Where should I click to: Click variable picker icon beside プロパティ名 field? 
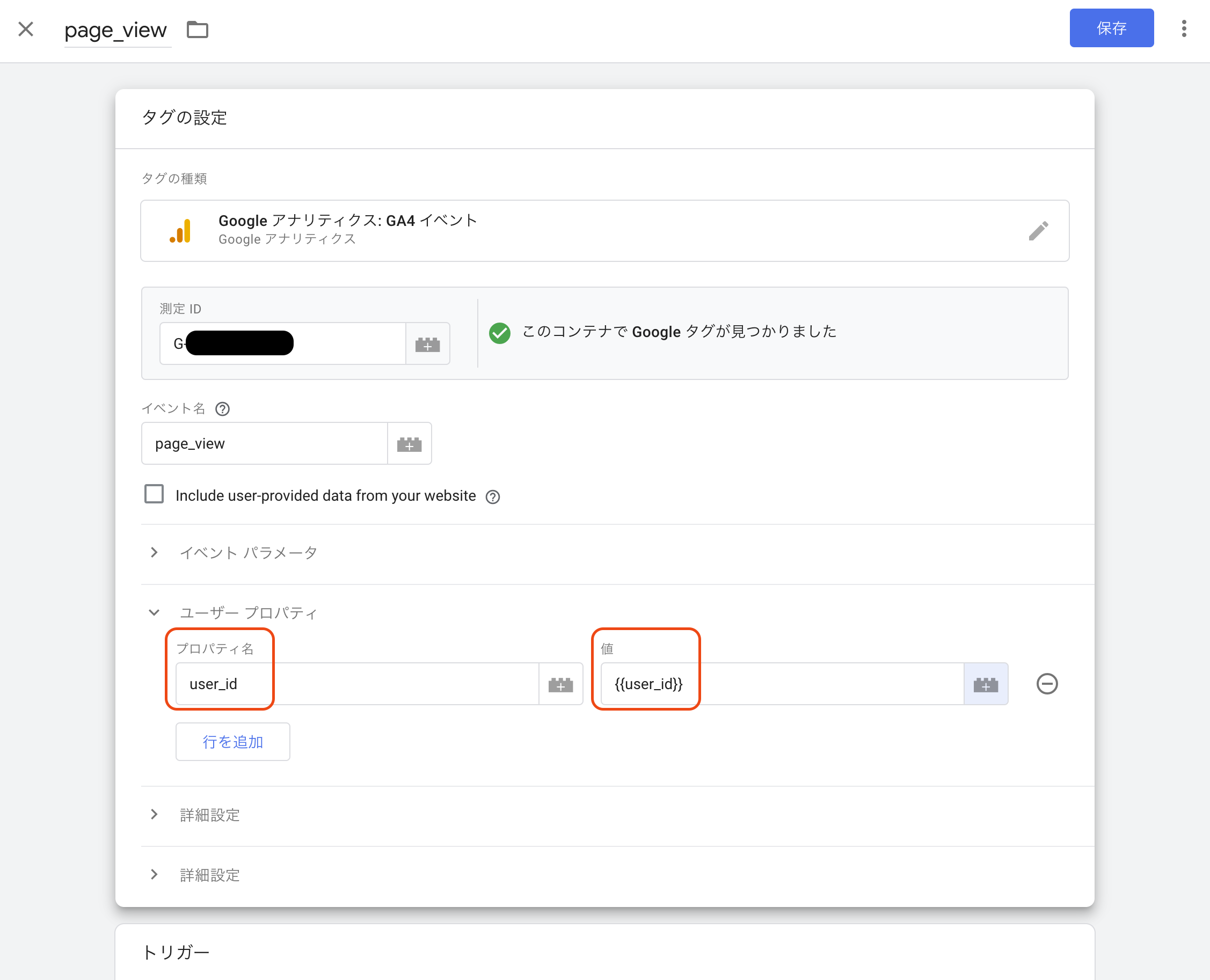point(560,684)
